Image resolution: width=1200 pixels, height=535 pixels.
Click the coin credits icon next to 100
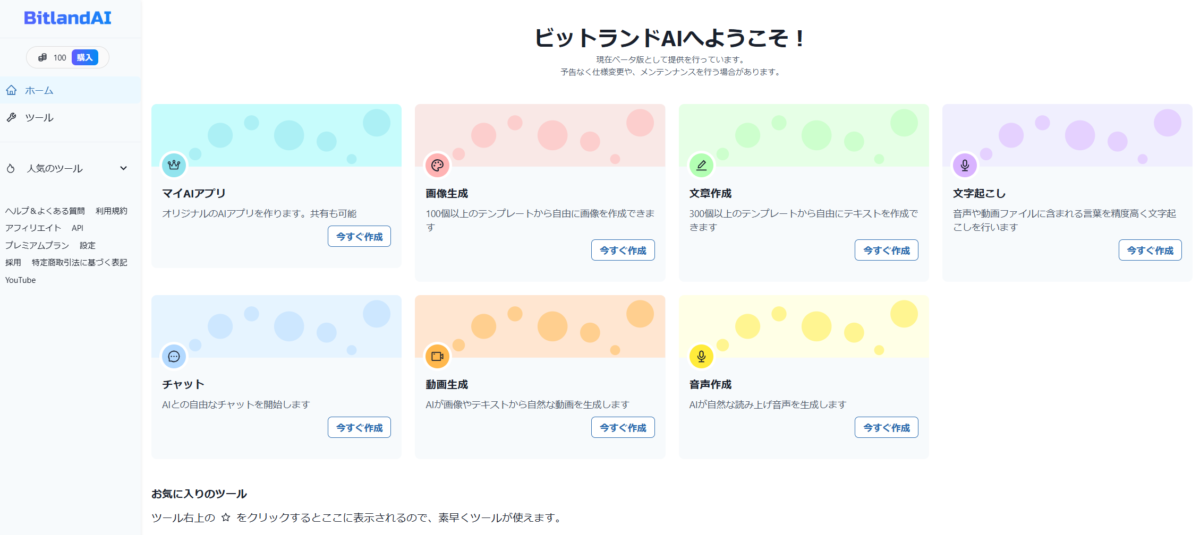43,57
